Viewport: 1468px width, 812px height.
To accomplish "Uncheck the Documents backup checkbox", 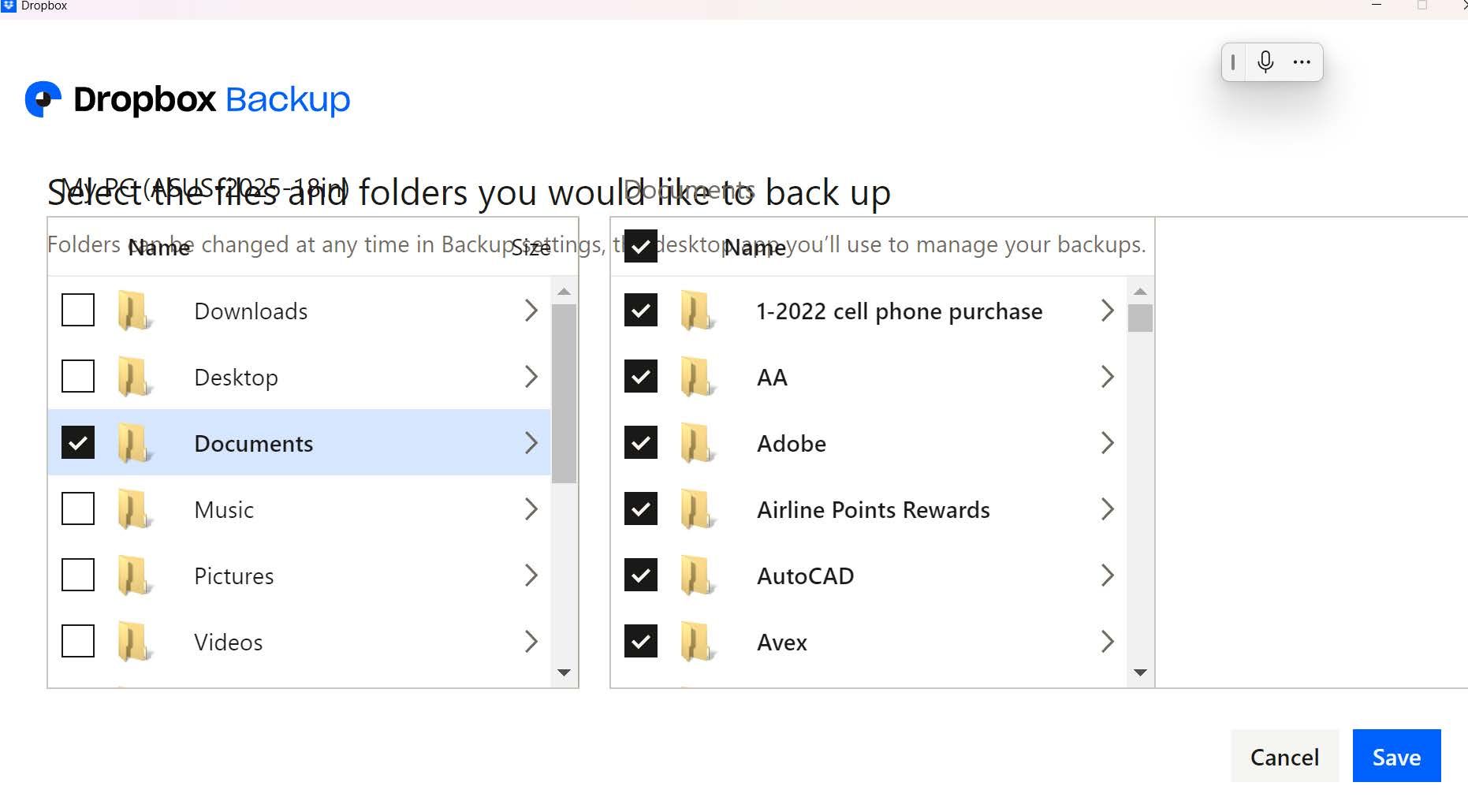I will [76, 442].
